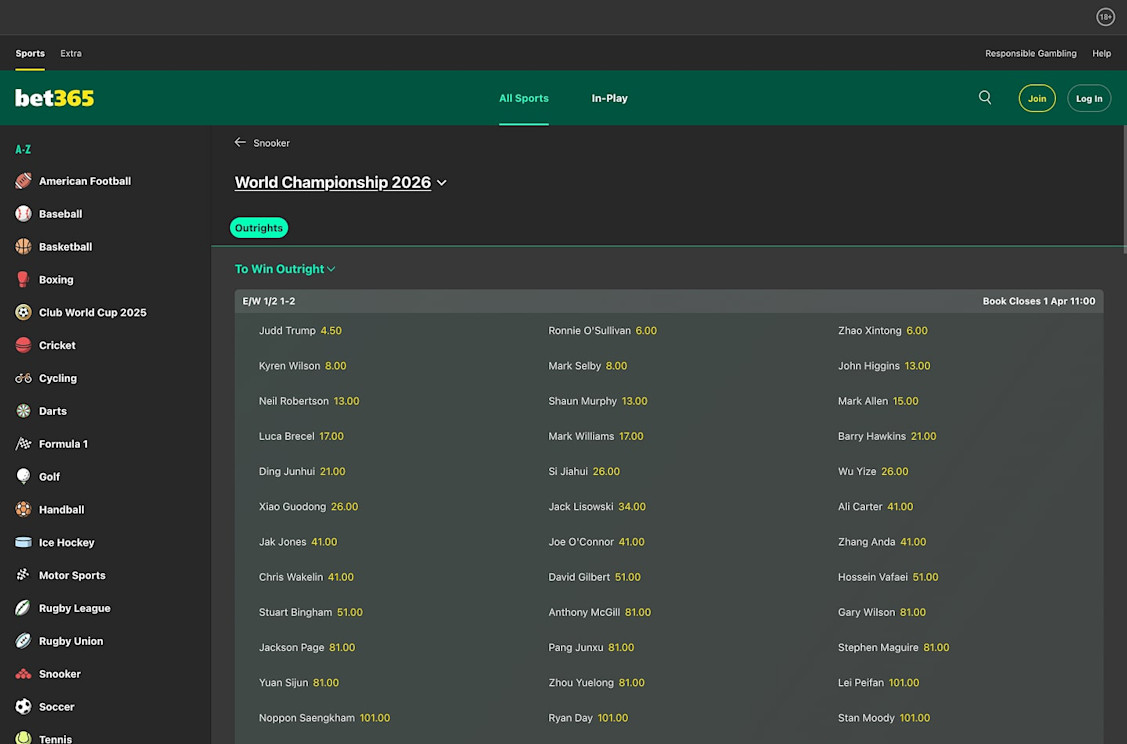Choose John Higgins at 13.00
This screenshot has width=1127, height=744.
tap(884, 366)
